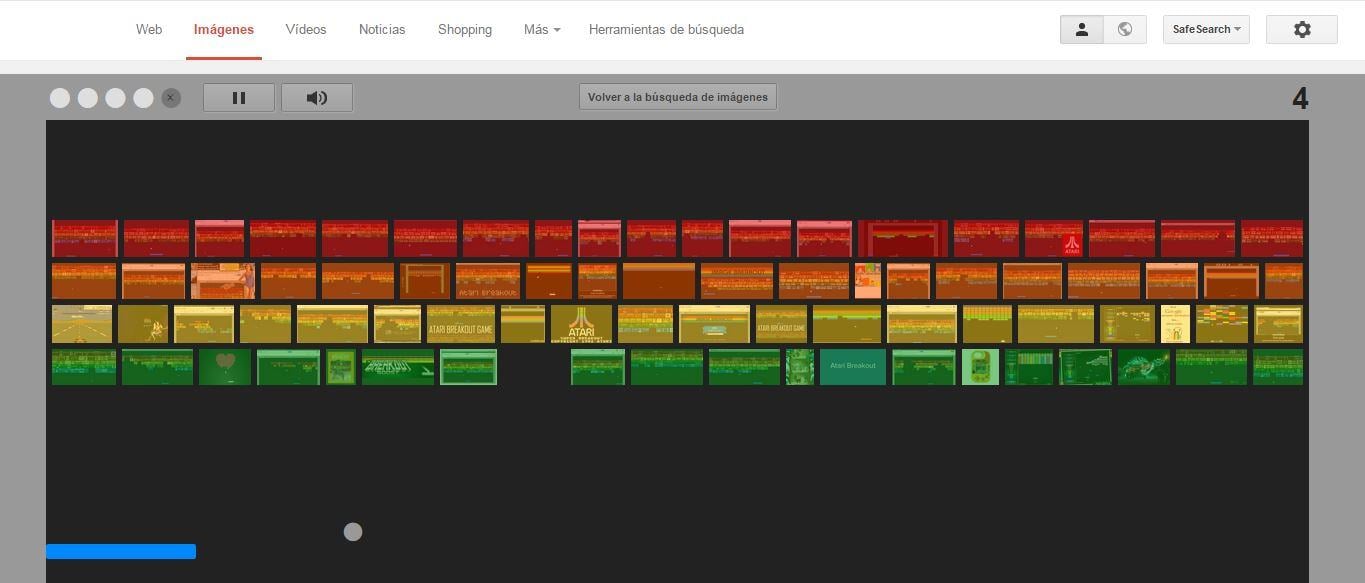Click Volver a la búsqueda de imágenes
The width and height of the screenshot is (1365, 583).
678,97
